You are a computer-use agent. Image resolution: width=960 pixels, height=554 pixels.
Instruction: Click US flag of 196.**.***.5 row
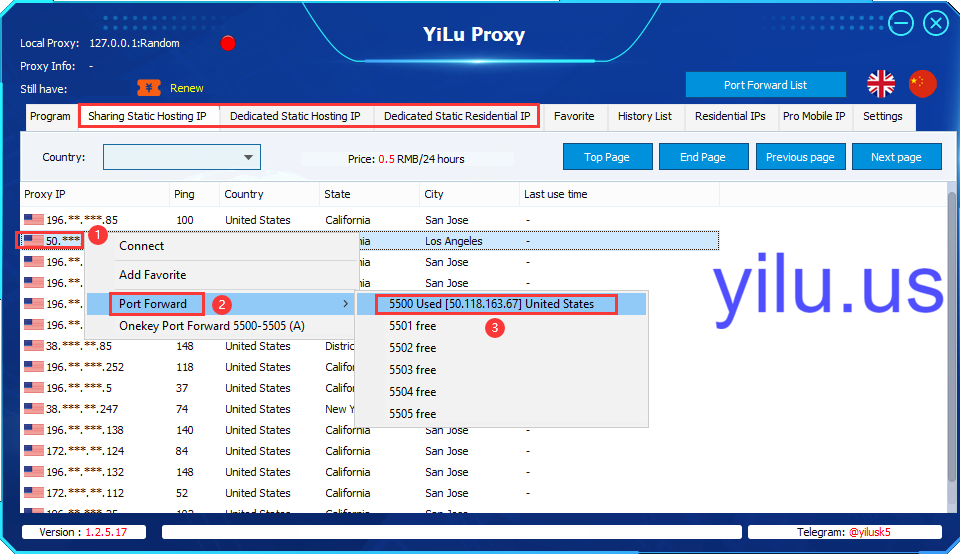pos(34,387)
